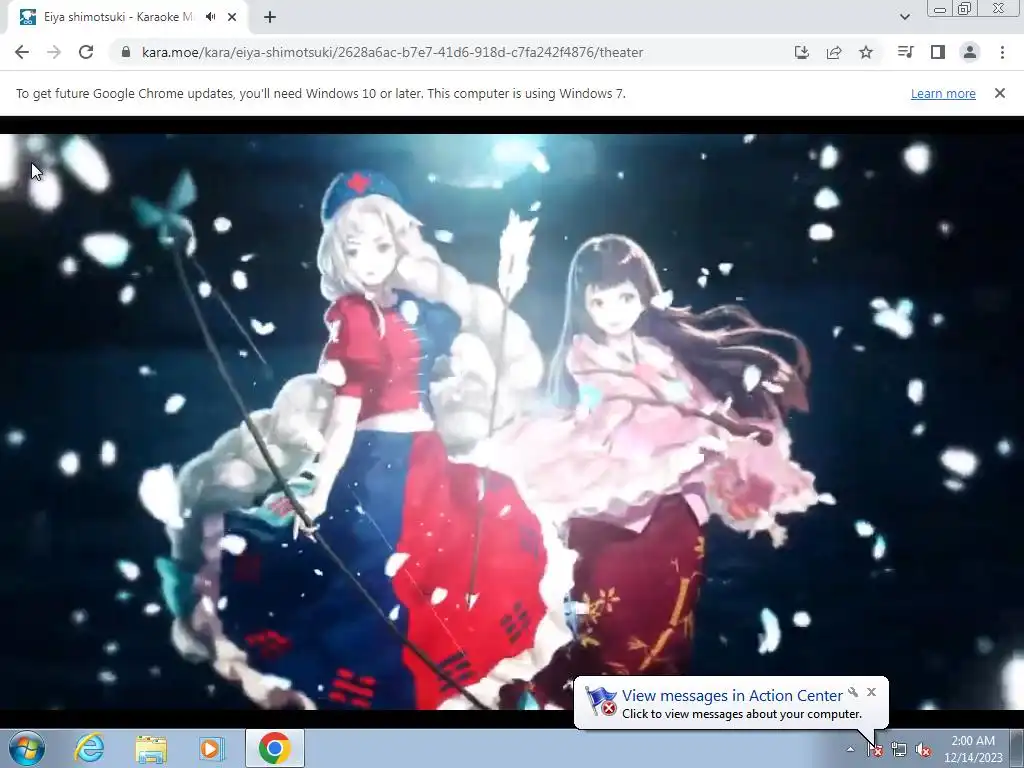This screenshot has width=1024, height=768.
Task: Restore down the Chrome window
Action: coord(965,9)
